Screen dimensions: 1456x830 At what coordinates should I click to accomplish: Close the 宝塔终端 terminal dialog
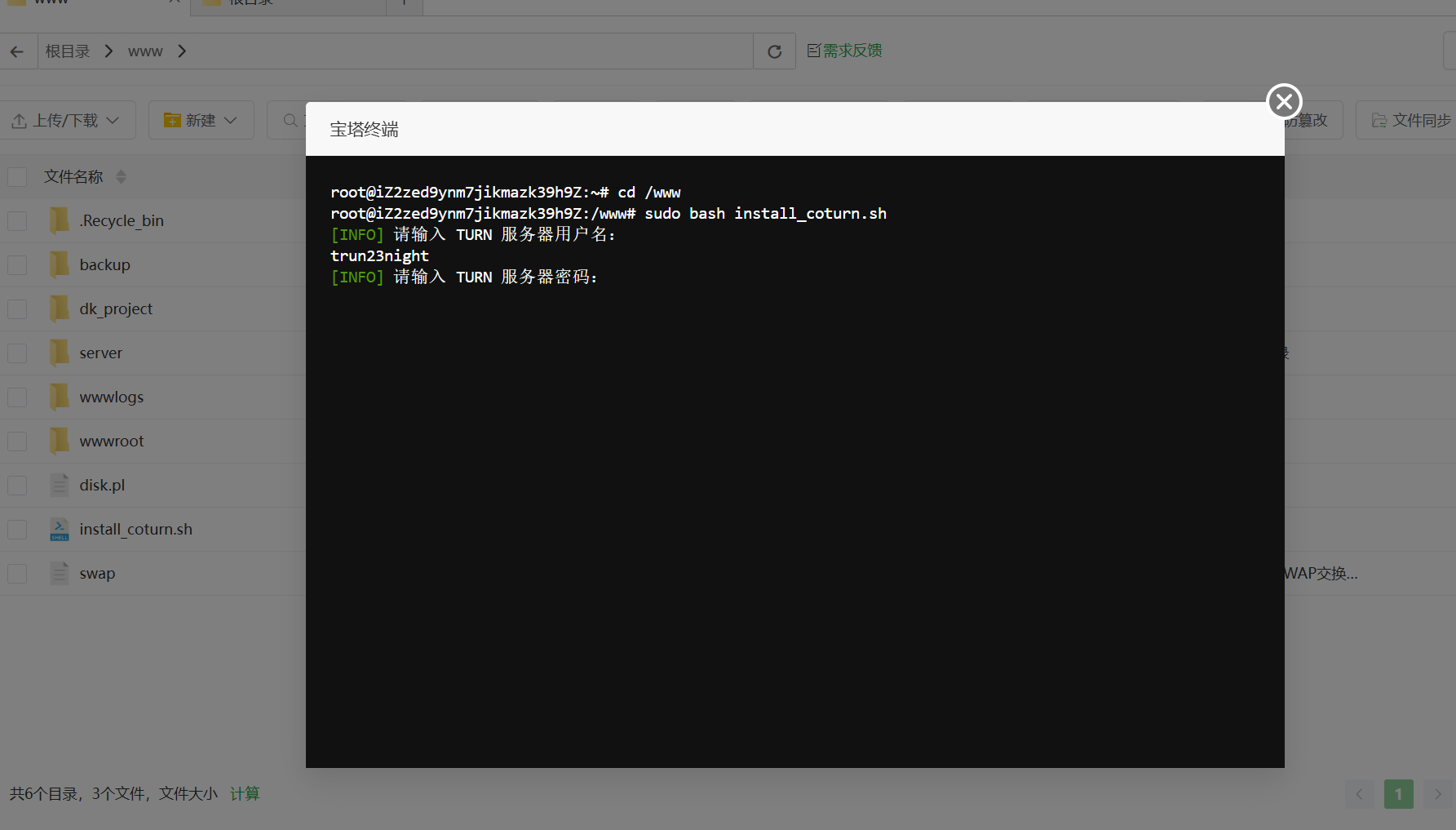(x=1284, y=101)
